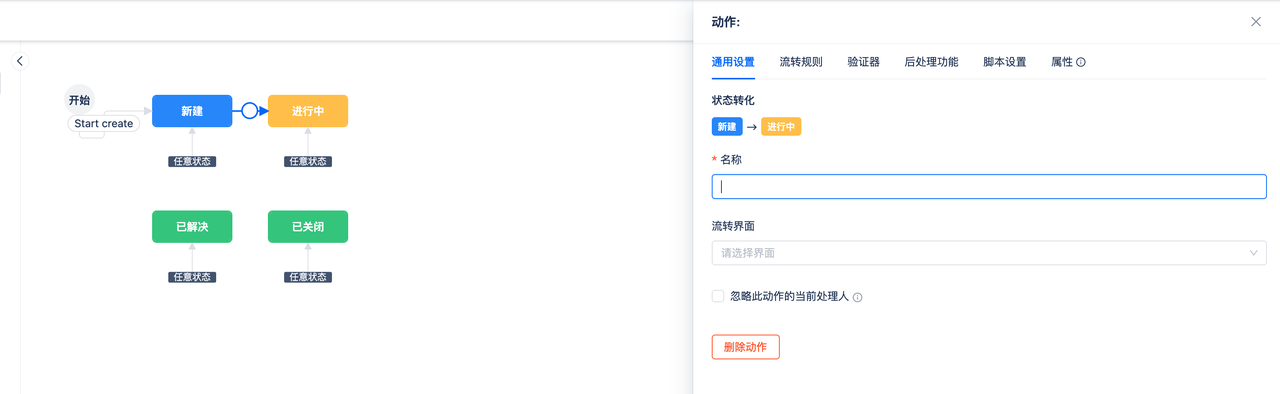This screenshot has height=394, width=1280.
Task: Select the orange 进行中 status node
Action: (308, 111)
